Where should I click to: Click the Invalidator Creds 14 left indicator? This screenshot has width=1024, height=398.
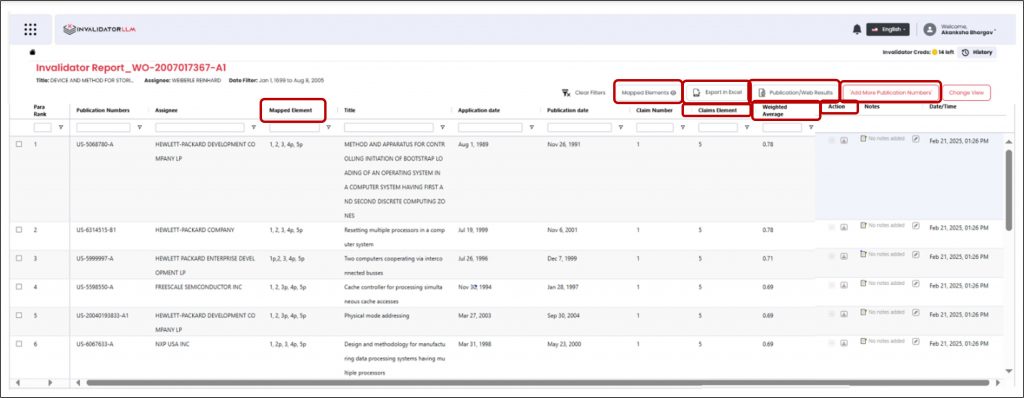(x=918, y=52)
